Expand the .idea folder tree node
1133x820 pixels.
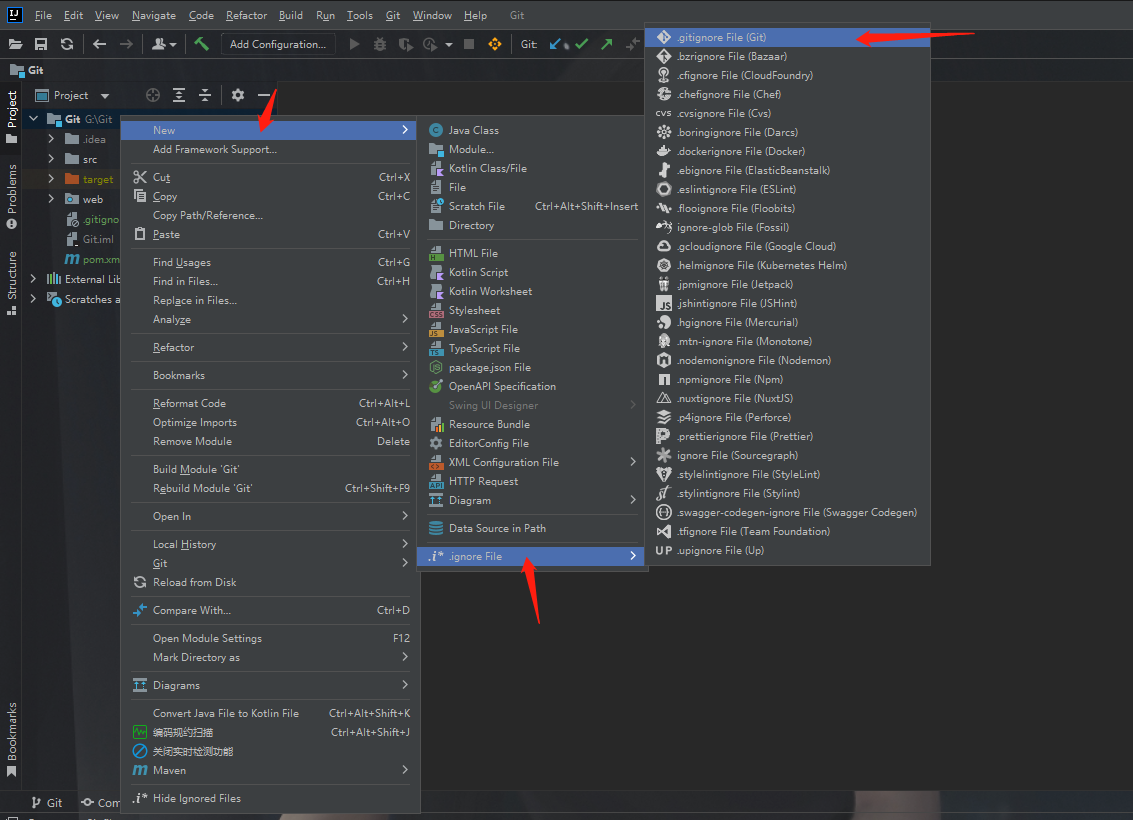coord(51,139)
